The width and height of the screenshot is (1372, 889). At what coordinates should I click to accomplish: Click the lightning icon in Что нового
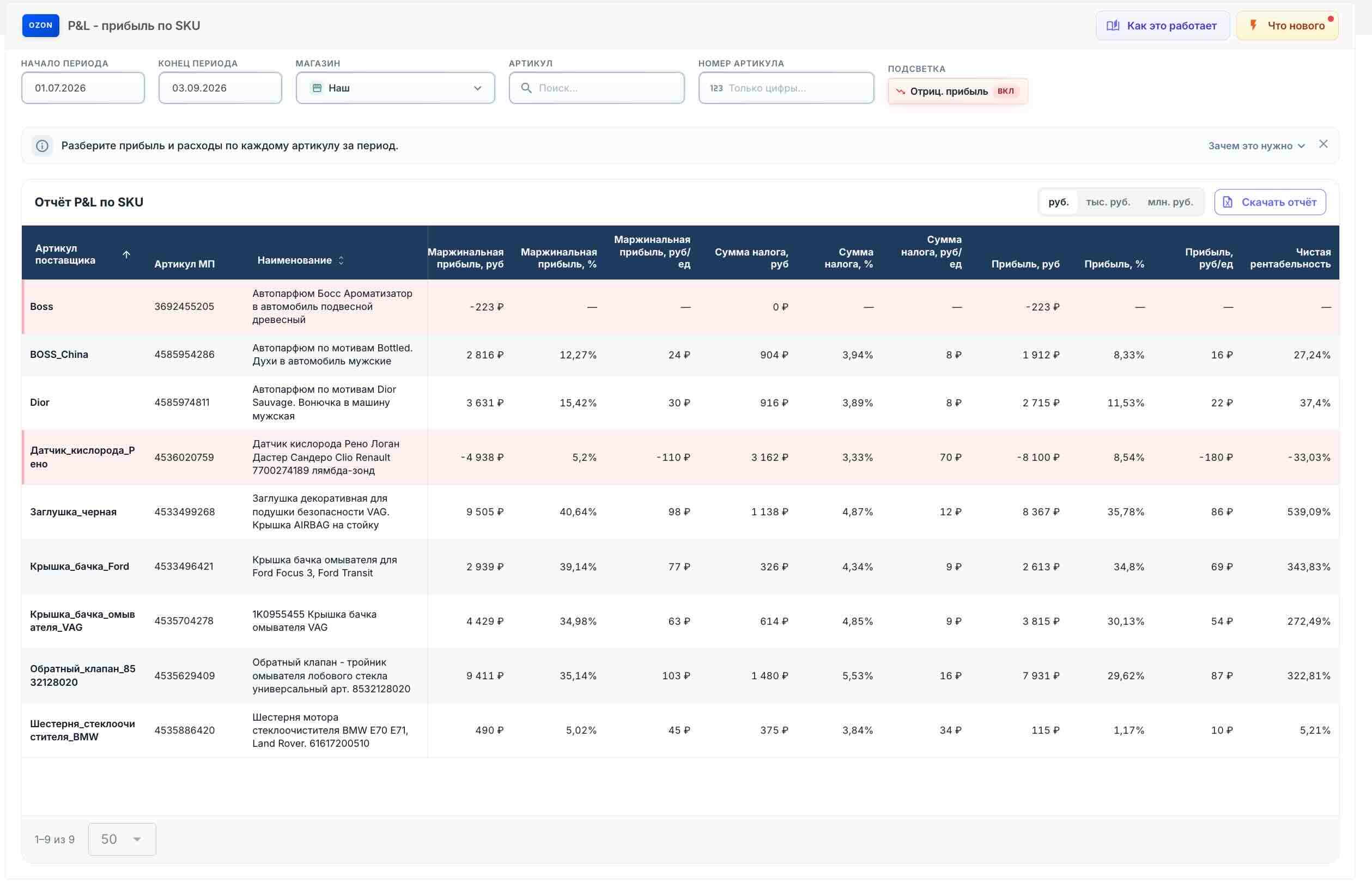(x=1253, y=26)
